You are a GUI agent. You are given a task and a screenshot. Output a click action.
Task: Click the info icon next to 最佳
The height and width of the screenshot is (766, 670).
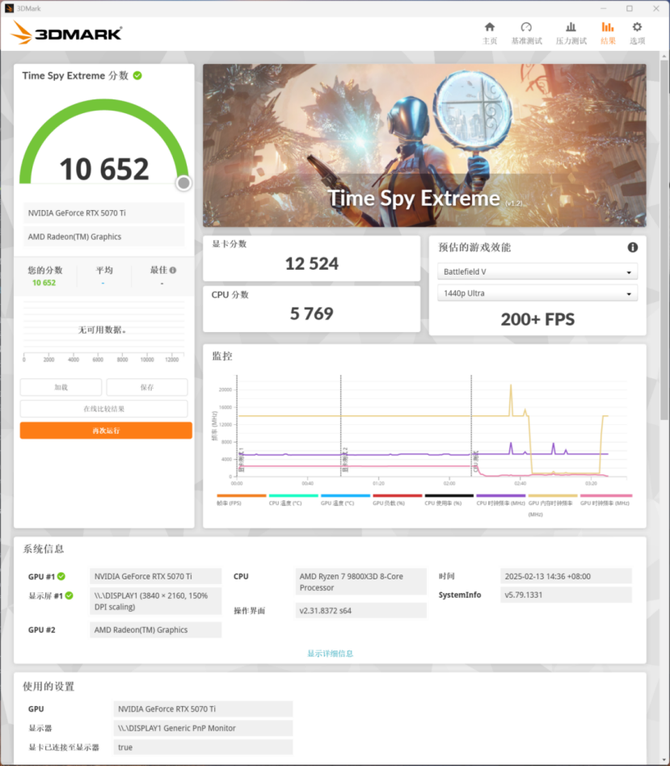tap(173, 270)
